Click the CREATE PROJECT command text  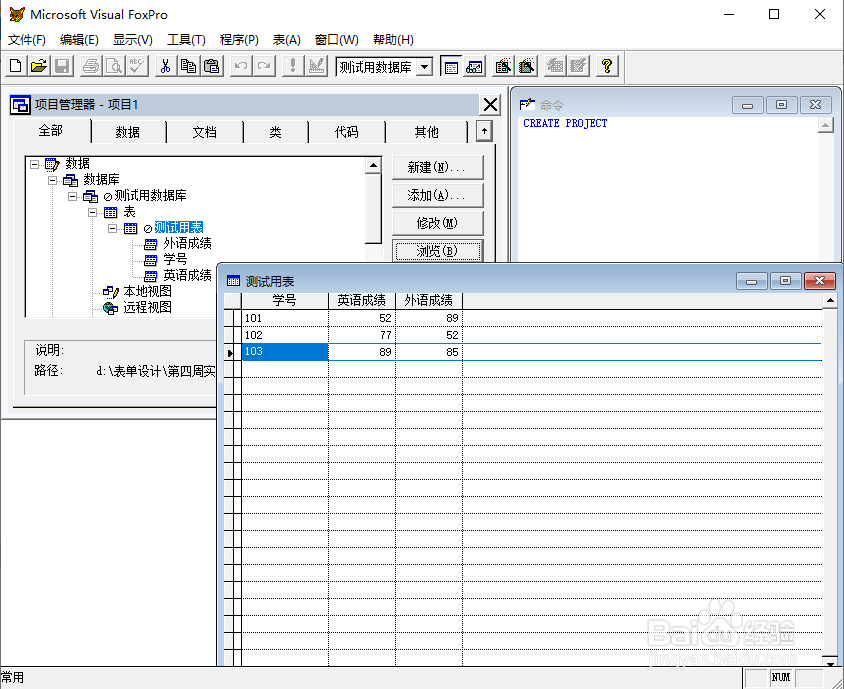click(x=565, y=123)
